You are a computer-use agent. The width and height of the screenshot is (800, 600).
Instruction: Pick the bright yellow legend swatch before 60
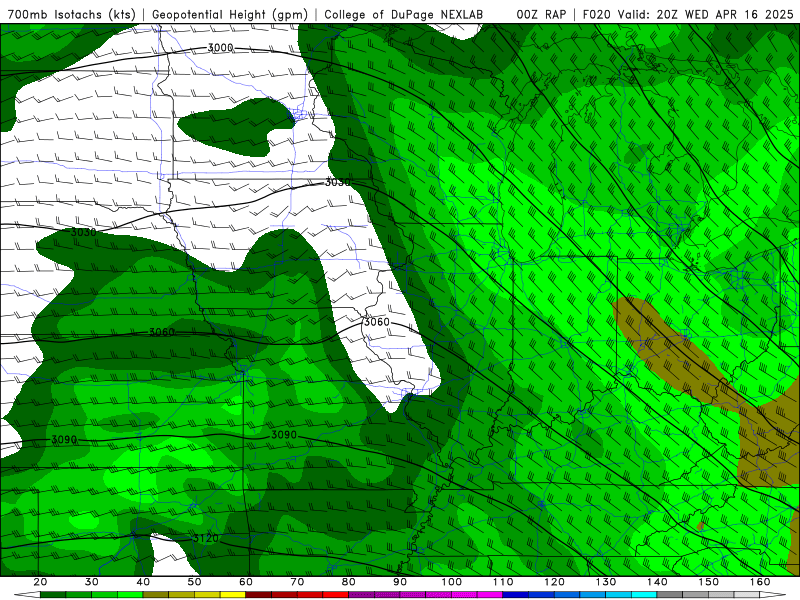(x=233, y=595)
